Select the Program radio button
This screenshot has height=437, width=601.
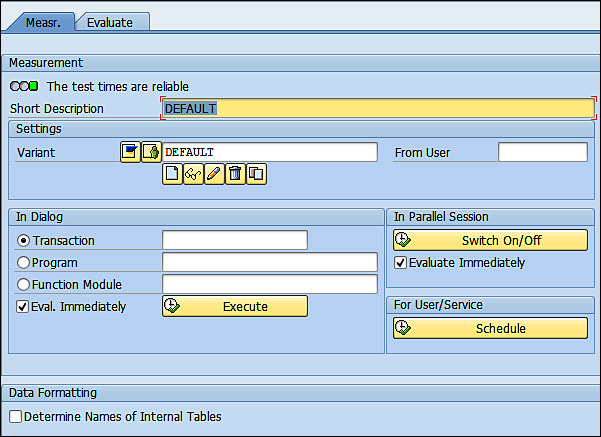[x=23, y=263]
